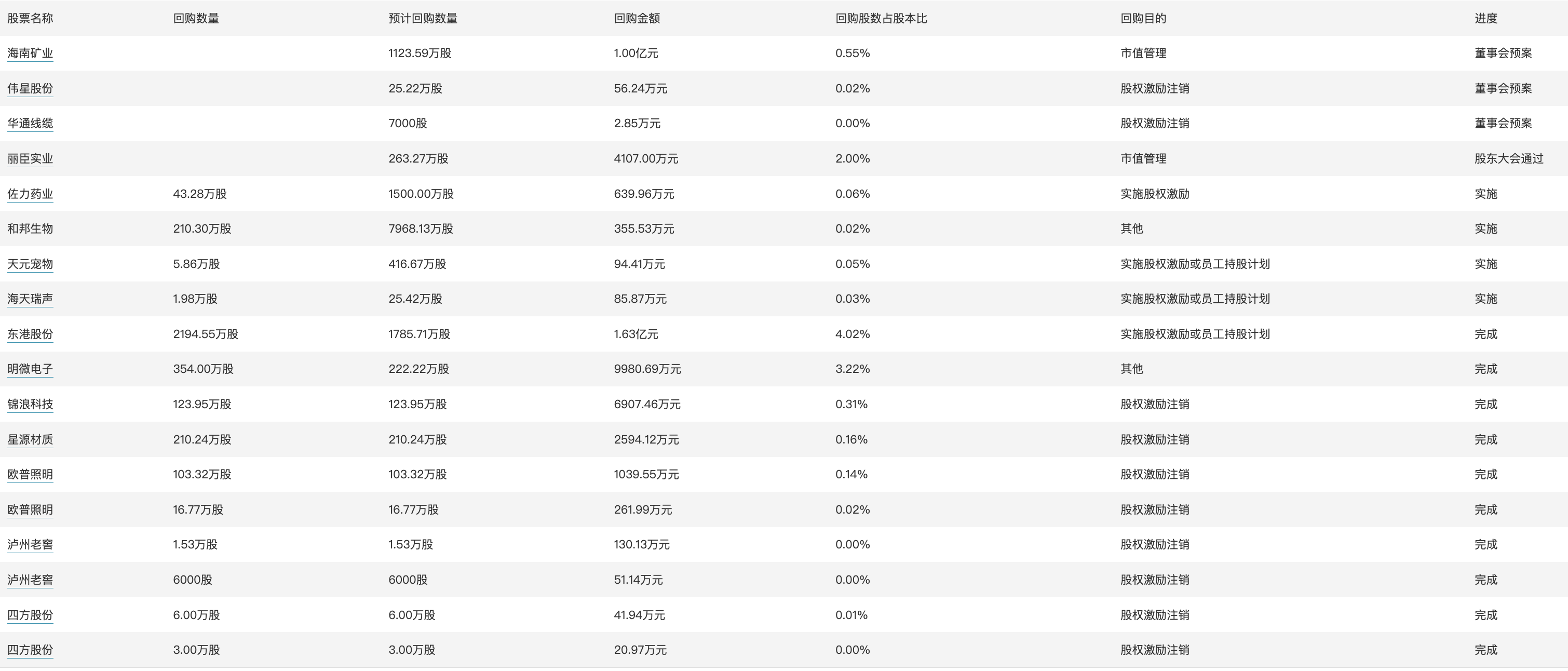Select the 和邦生物 stock name cell
Screen dimensions: 1568x671
tap(30, 229)
